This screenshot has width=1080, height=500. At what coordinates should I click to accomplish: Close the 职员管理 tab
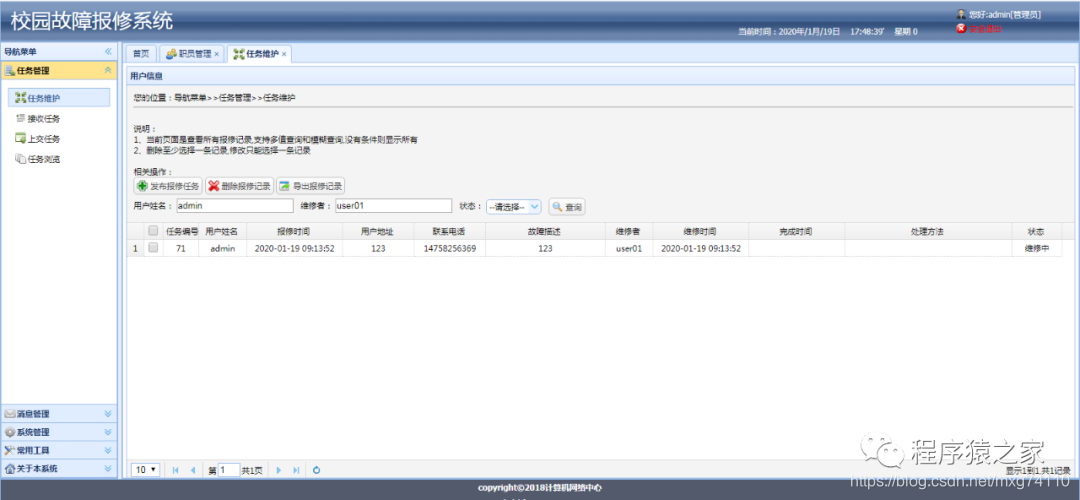(x=216, y=54)
